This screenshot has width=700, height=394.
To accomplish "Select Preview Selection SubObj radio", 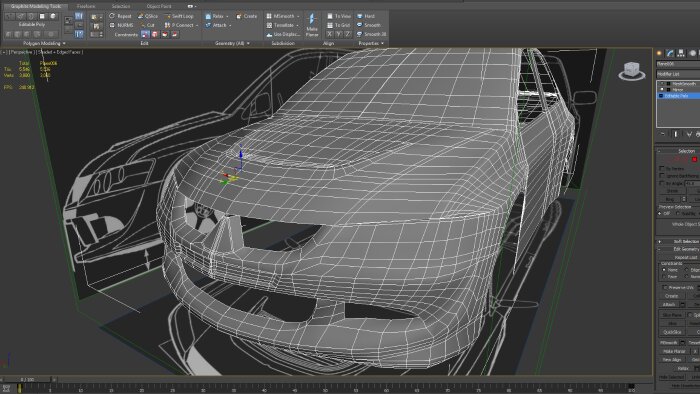I will tap(679, 214).
